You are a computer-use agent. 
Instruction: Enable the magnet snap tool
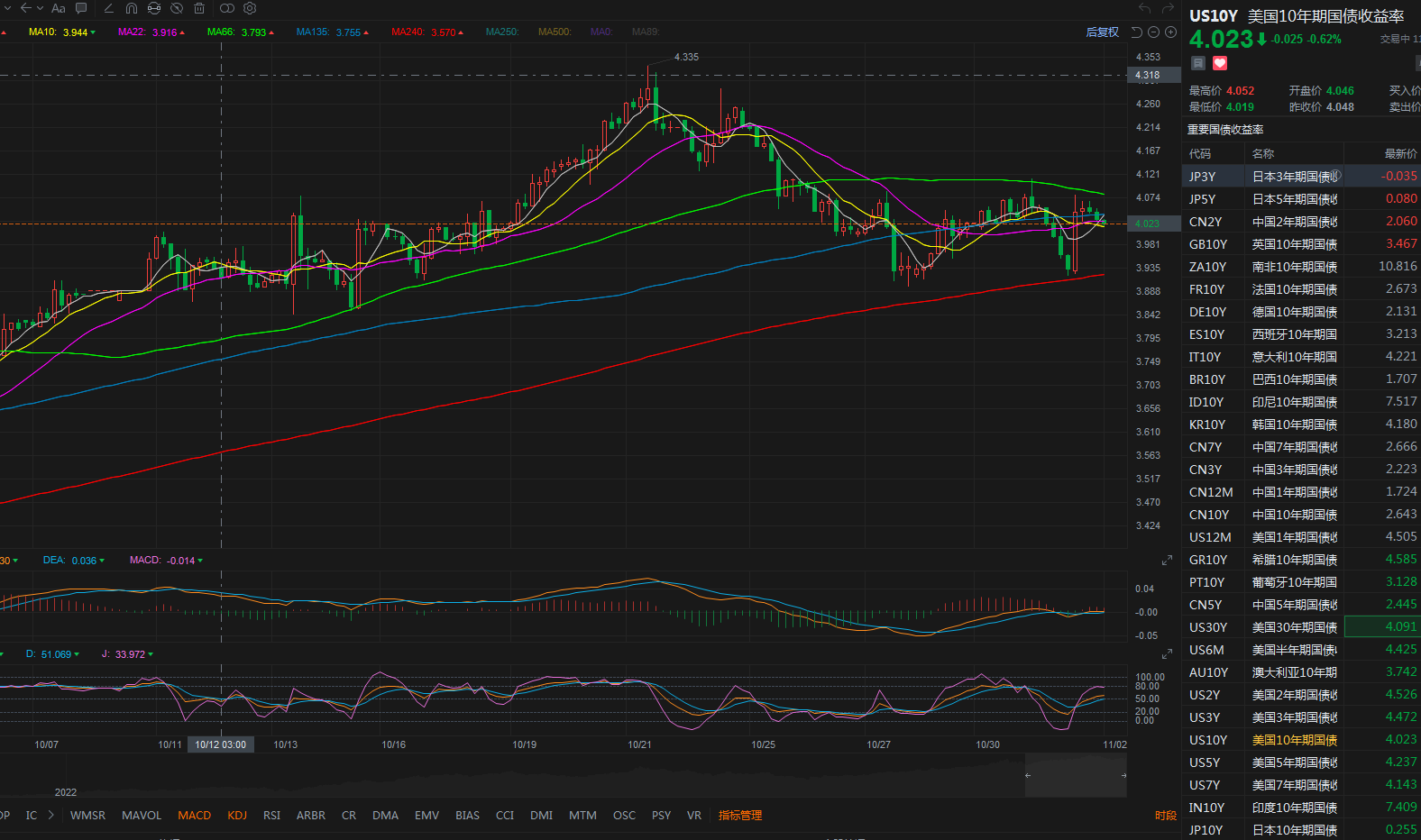point(132,8)
